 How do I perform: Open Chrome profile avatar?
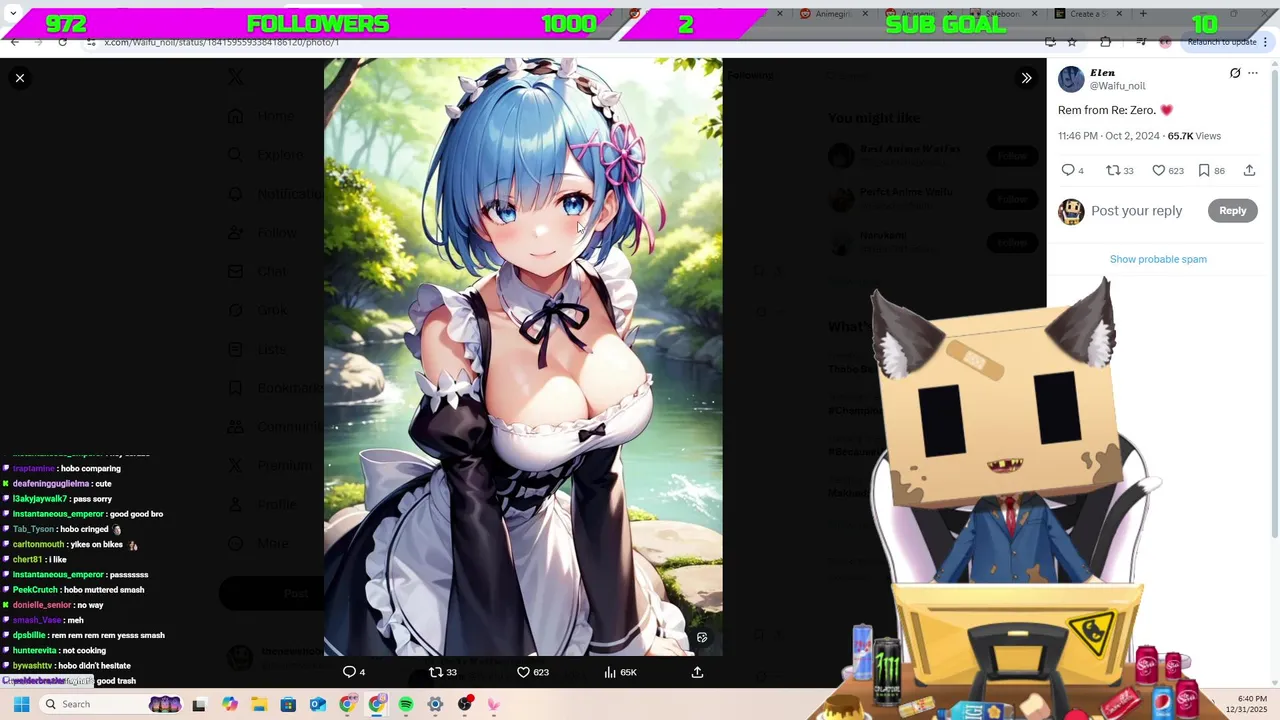[1165, 42]
